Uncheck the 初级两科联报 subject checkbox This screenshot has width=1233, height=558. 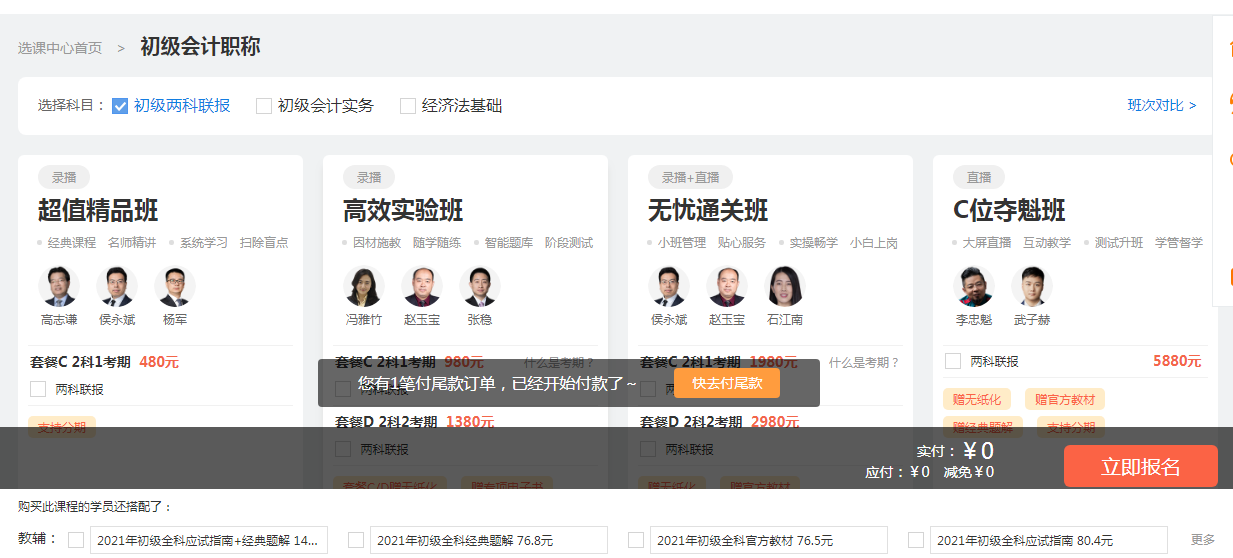120,106
